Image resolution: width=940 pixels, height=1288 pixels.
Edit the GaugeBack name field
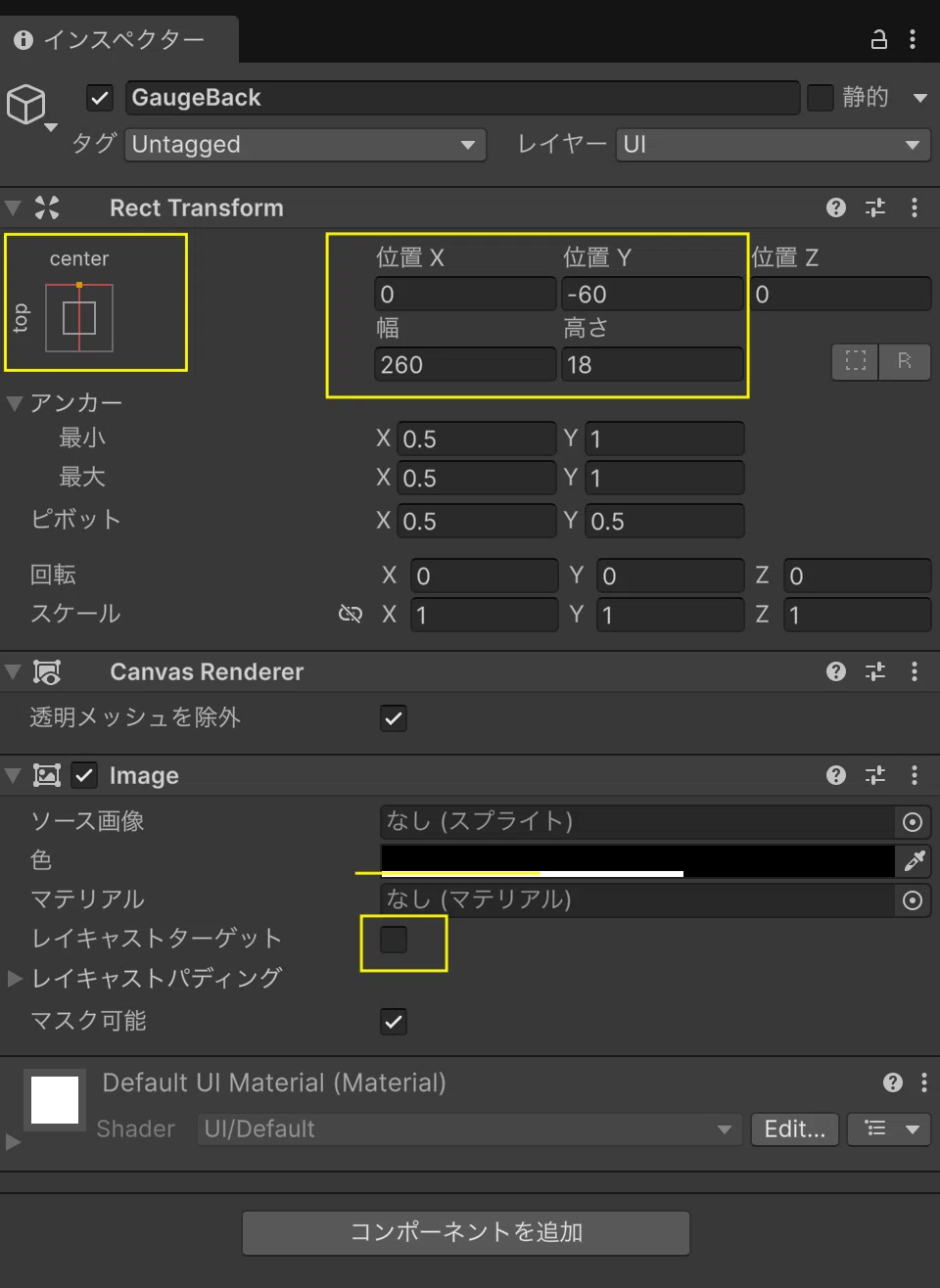463,98
